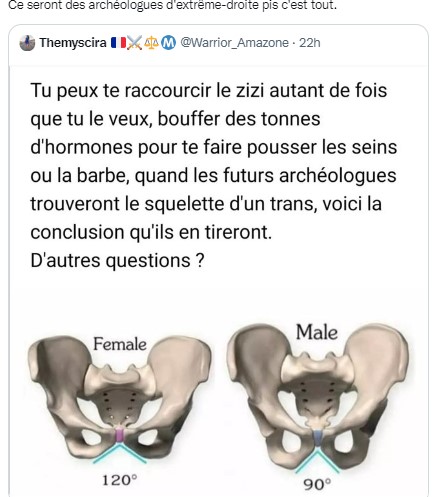Open the tweet via the 22h timestamp

[x=310, y=43]
